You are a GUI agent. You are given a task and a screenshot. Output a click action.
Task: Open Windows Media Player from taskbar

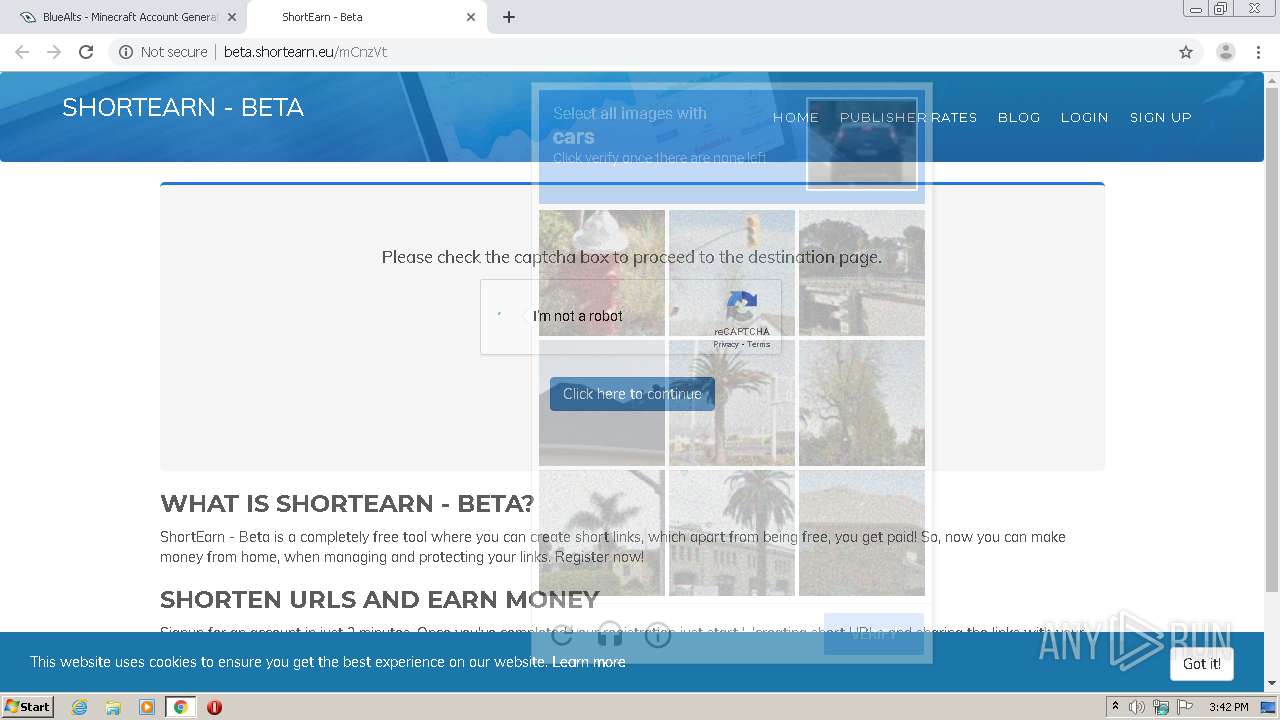(x=147, y=707)
